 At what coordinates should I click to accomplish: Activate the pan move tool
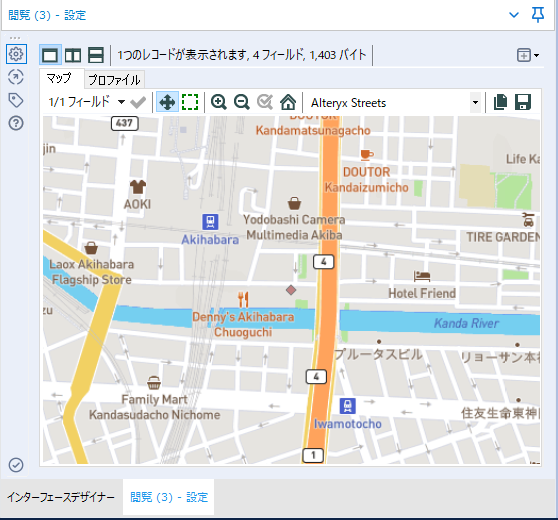(x=167, y=103)
